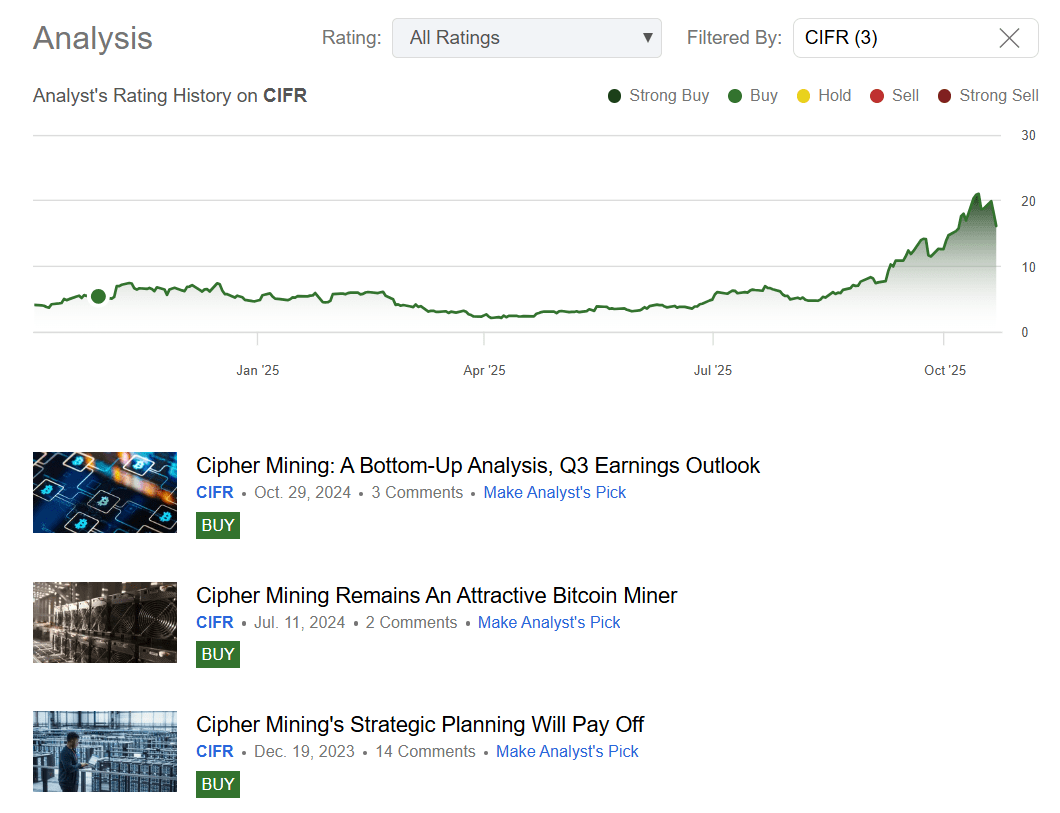This screenshot has width=1060, height=813.
Task: Click the BUY badge under the first article
Action: coord(217,525)
